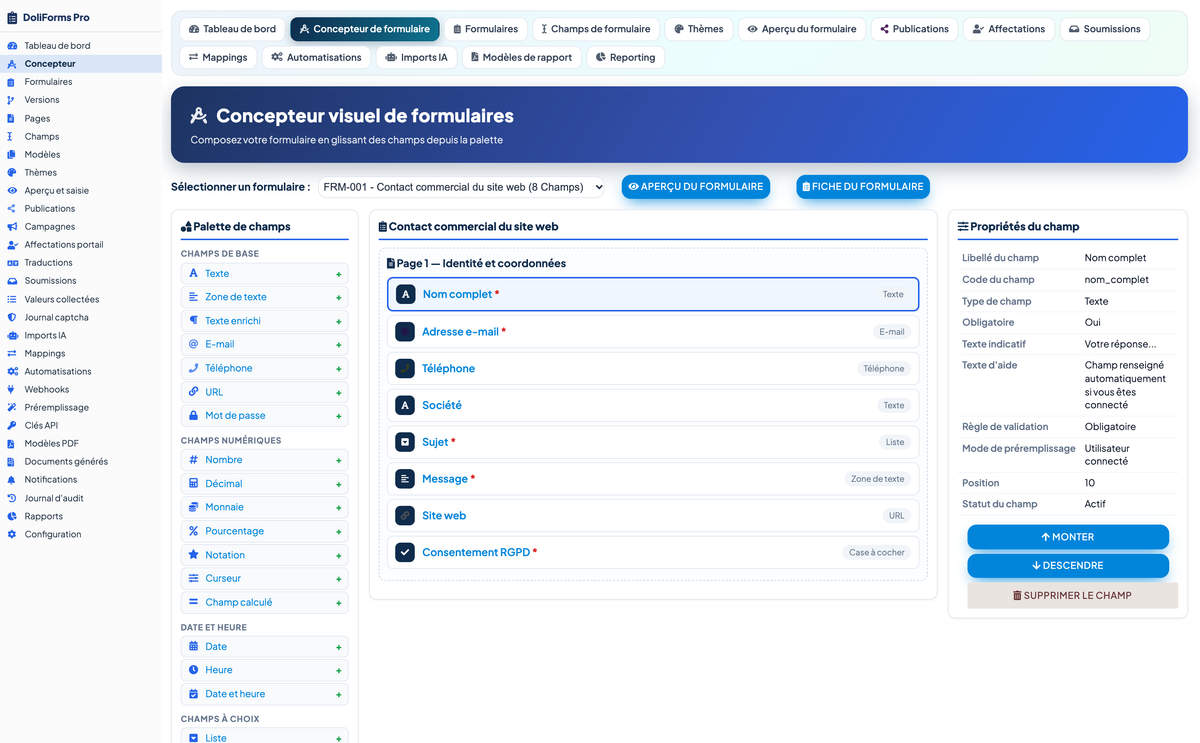The image size is (1200, 743).
Task: Open the Reporting tab
Action: 625,57
